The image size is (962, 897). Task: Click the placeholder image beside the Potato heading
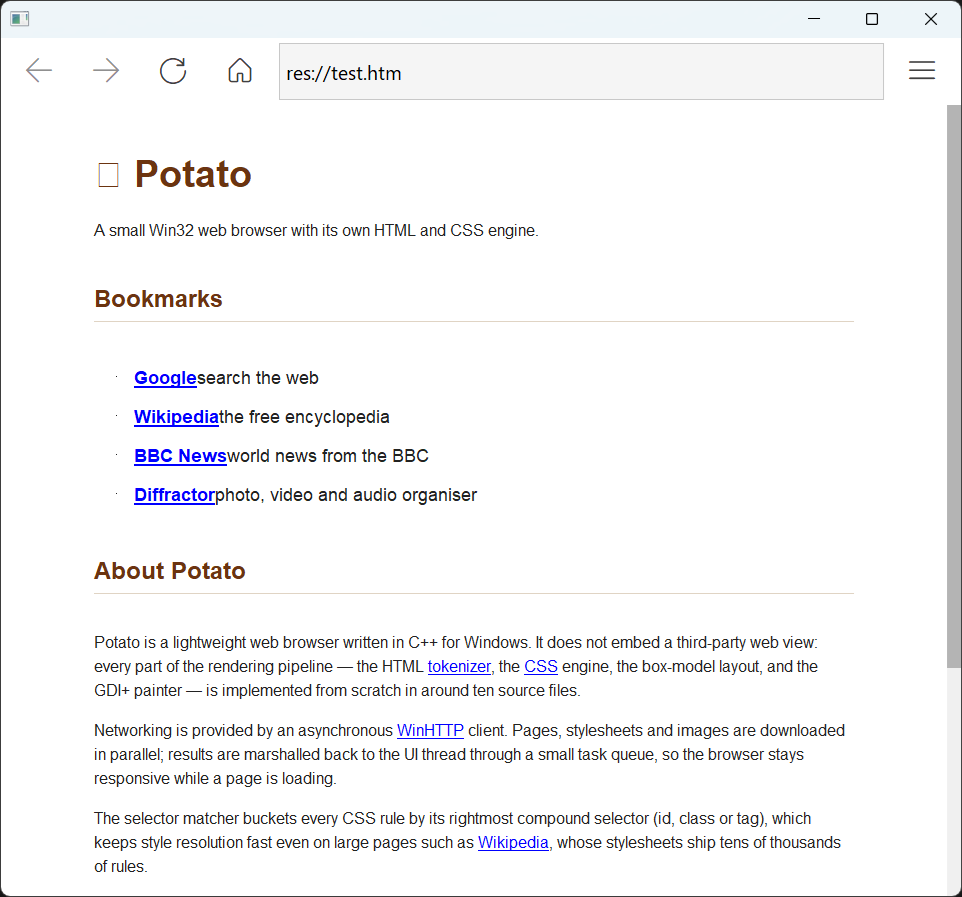coord(109,175)
